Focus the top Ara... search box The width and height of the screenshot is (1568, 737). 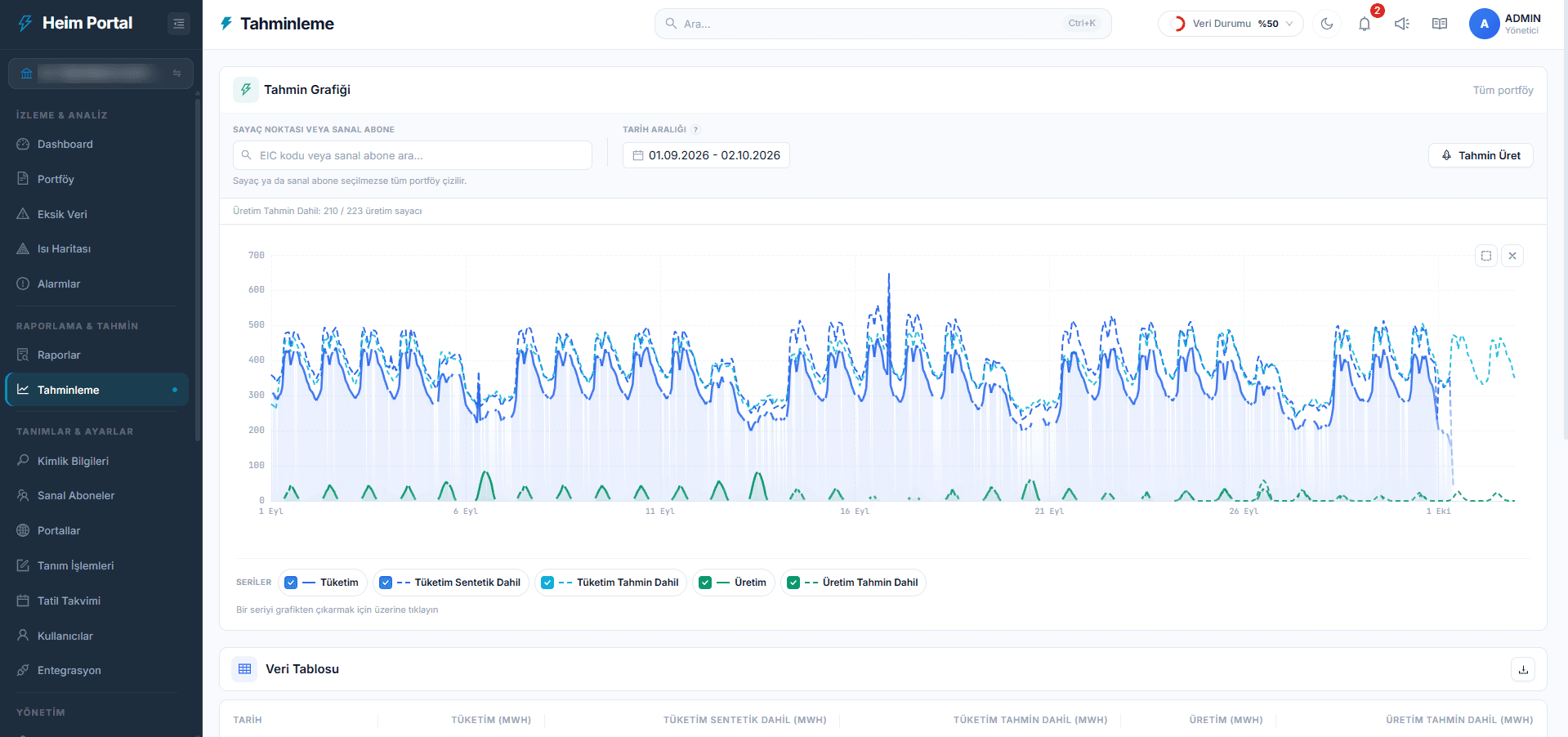[x=882, y=24]
